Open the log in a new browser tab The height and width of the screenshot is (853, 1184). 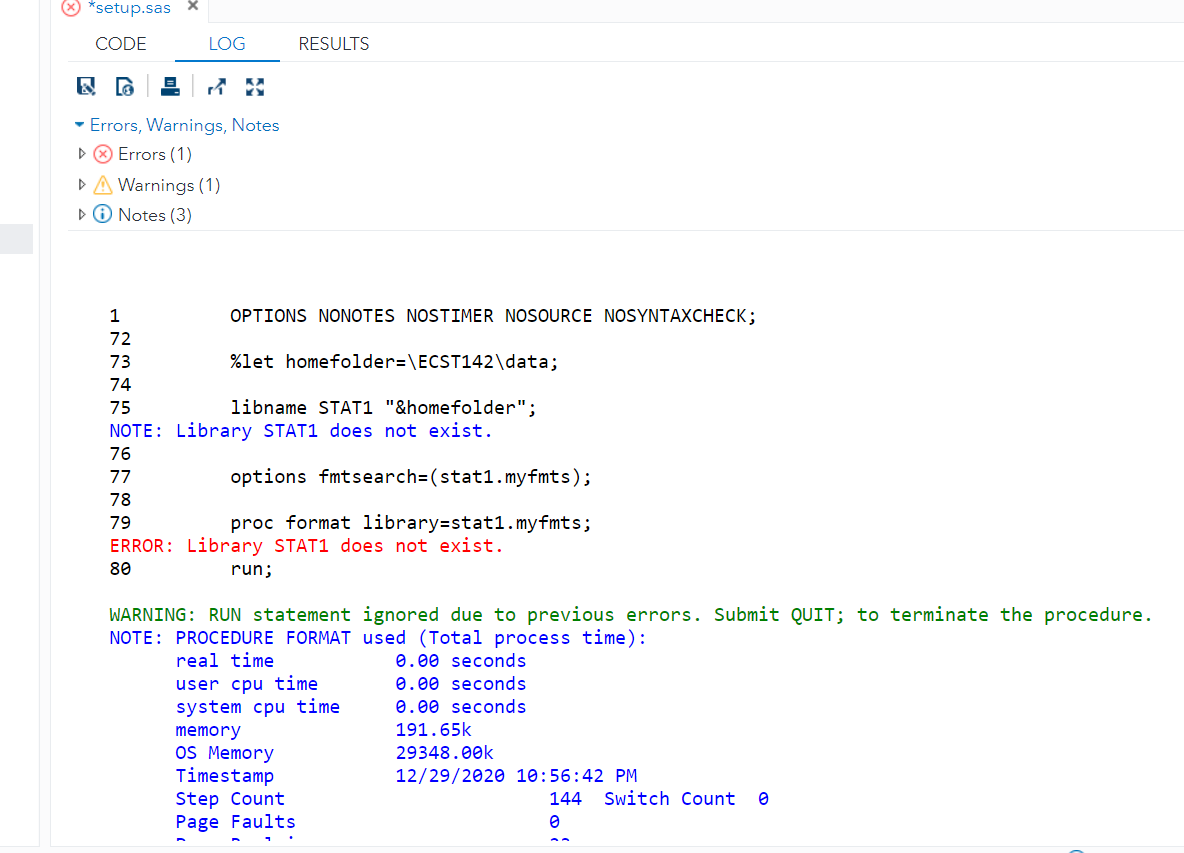216,86
